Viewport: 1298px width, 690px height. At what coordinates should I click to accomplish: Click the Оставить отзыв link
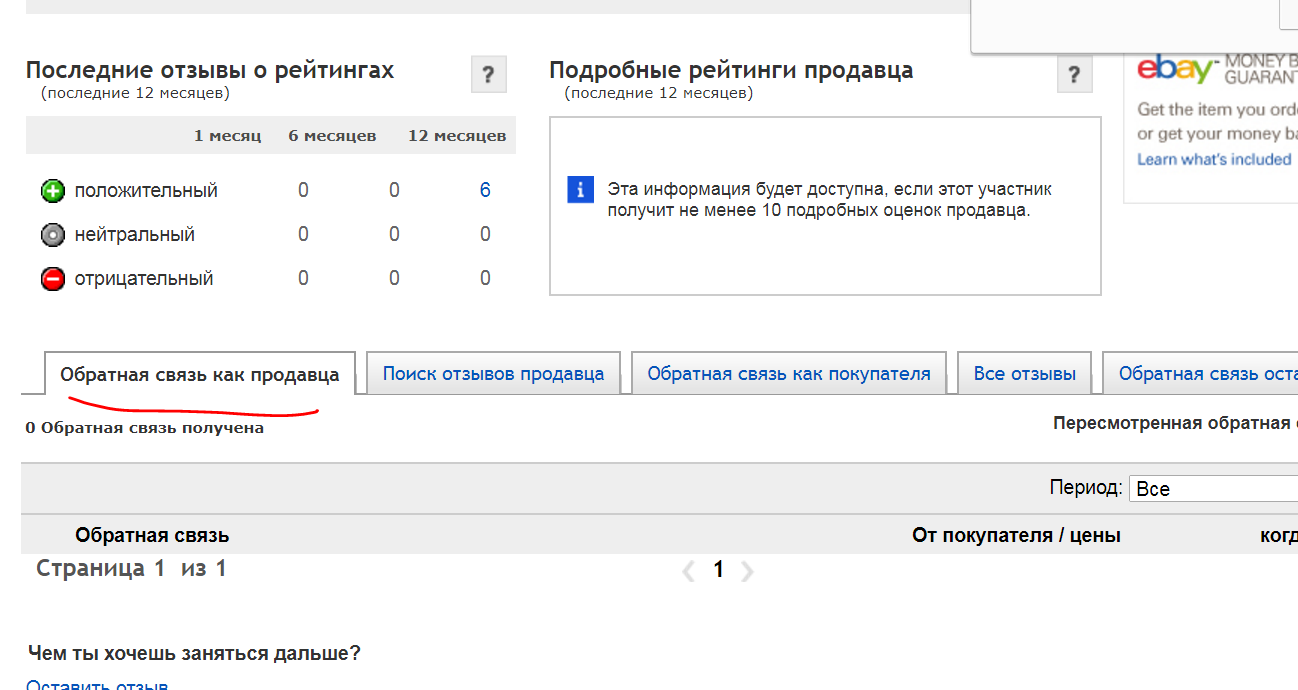point(97,685)
